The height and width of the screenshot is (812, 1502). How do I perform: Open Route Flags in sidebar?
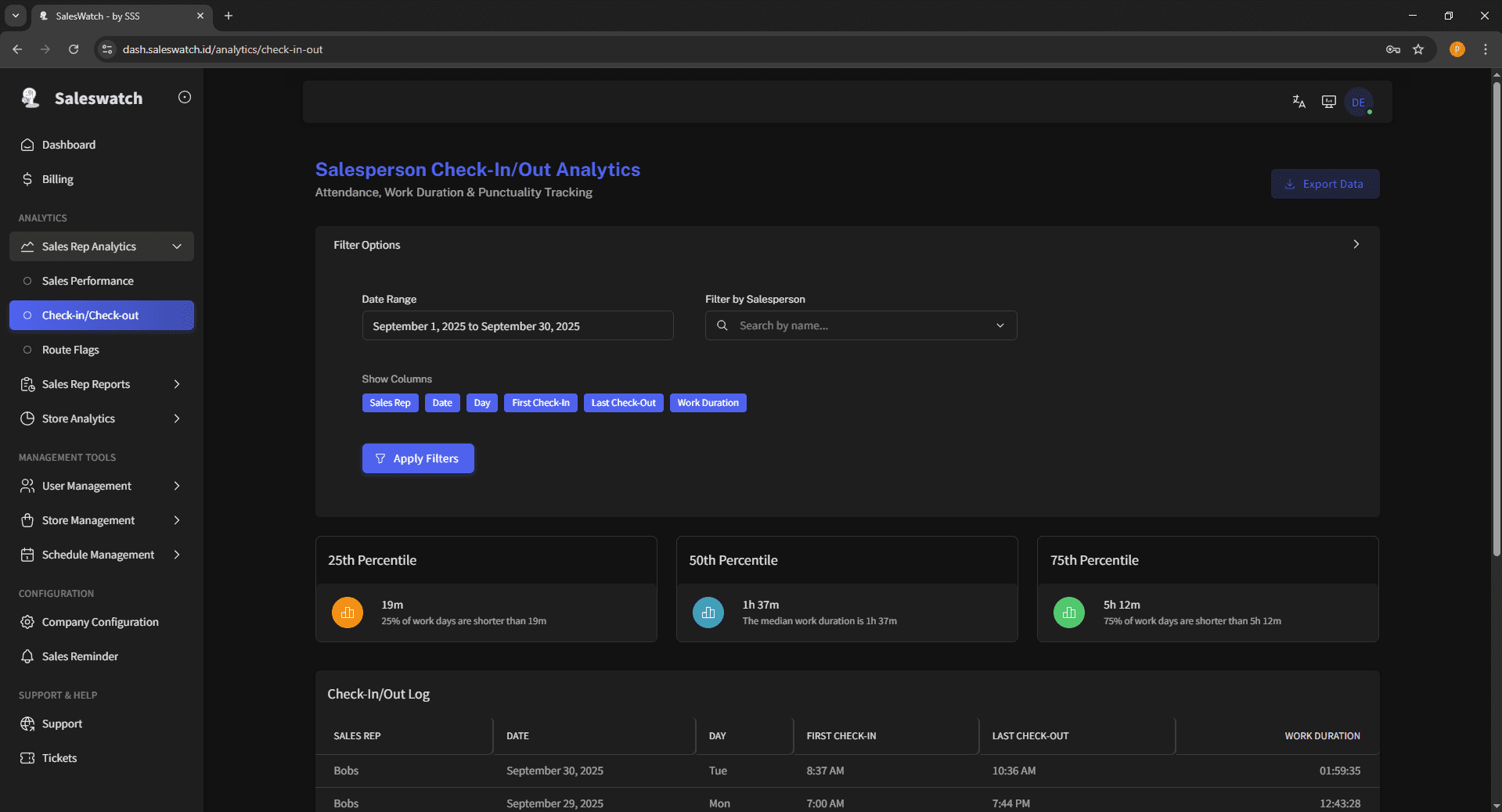70,350
